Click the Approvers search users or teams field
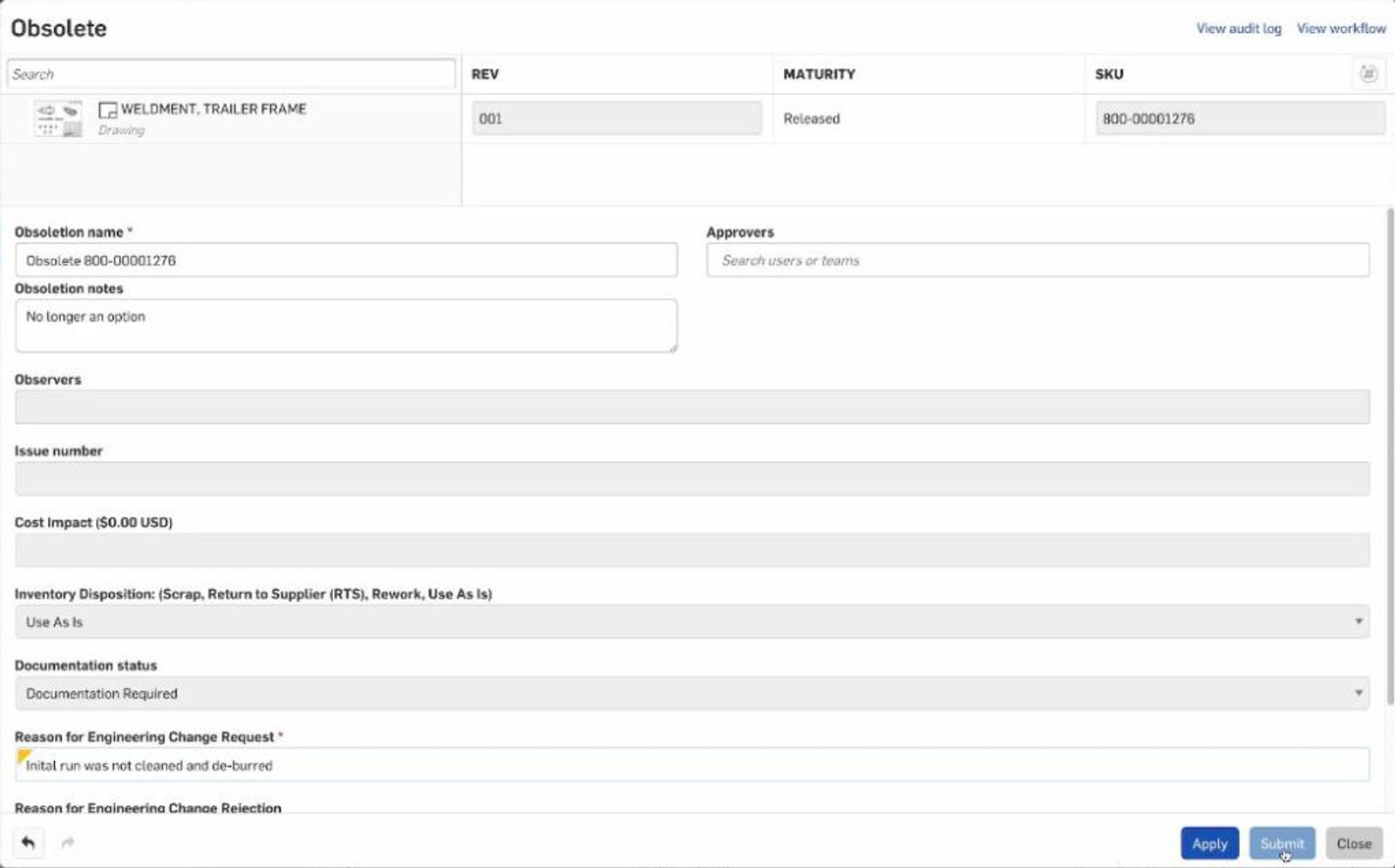 [x=1037, y=261]
